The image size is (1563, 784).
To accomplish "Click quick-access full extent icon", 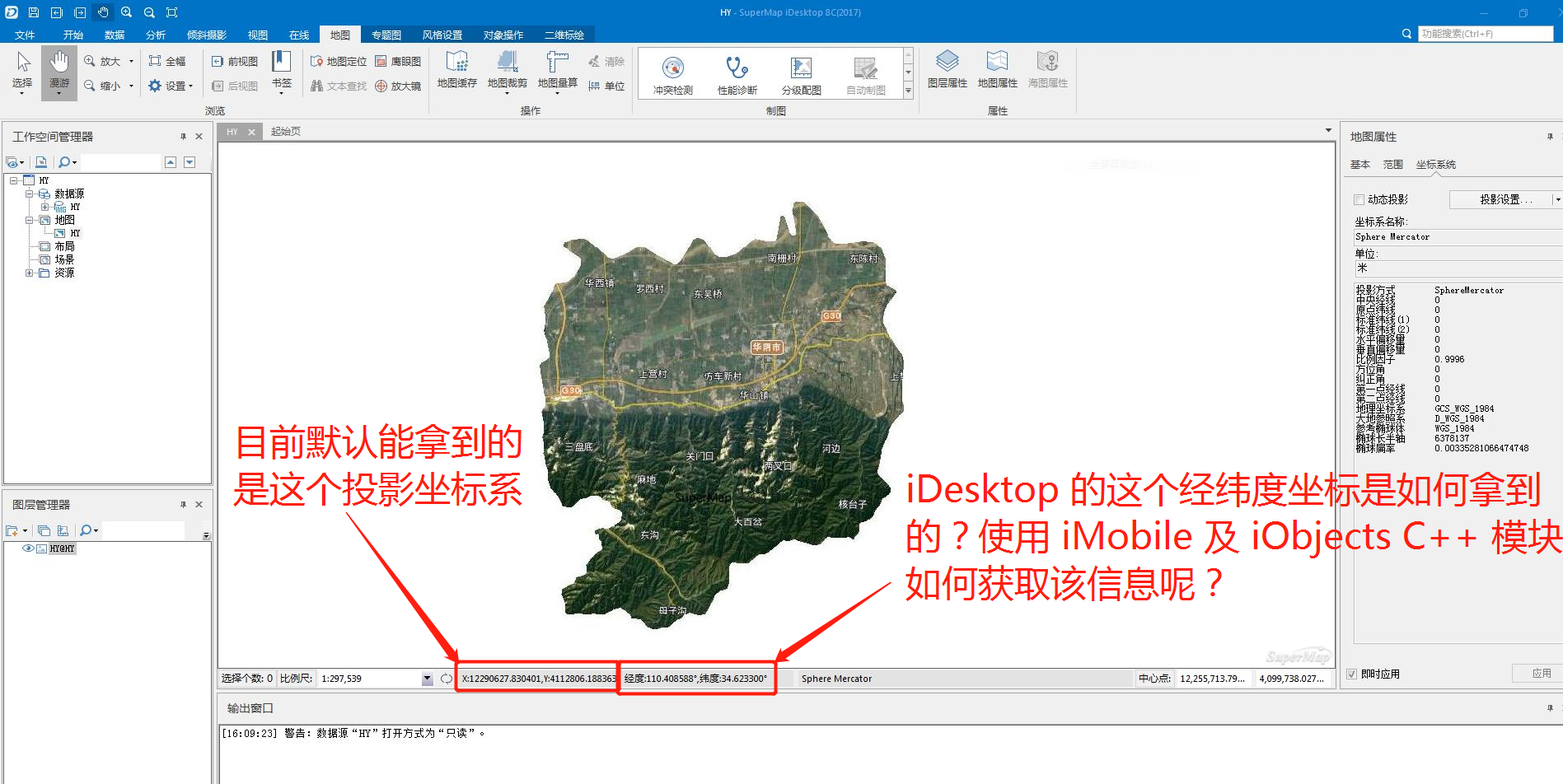I will coord(172,12).
